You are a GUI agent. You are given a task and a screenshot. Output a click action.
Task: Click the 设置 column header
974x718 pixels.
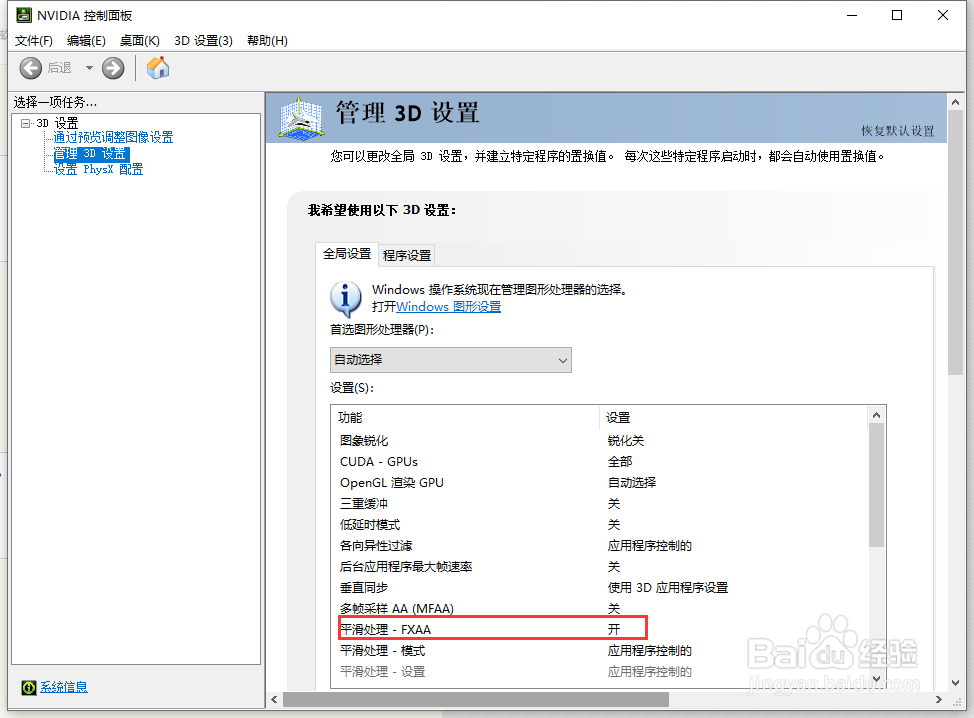(733, 418)
